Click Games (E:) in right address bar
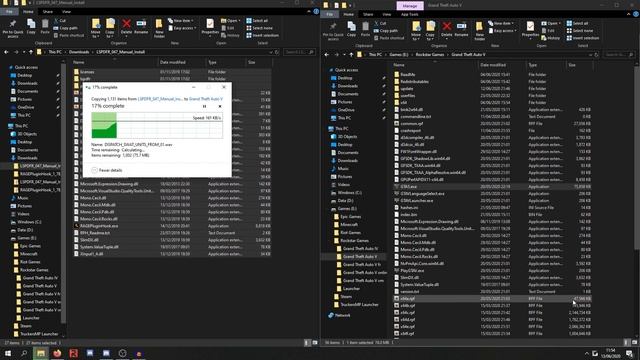This screenshot has height=360, width=640. [399, 55]
